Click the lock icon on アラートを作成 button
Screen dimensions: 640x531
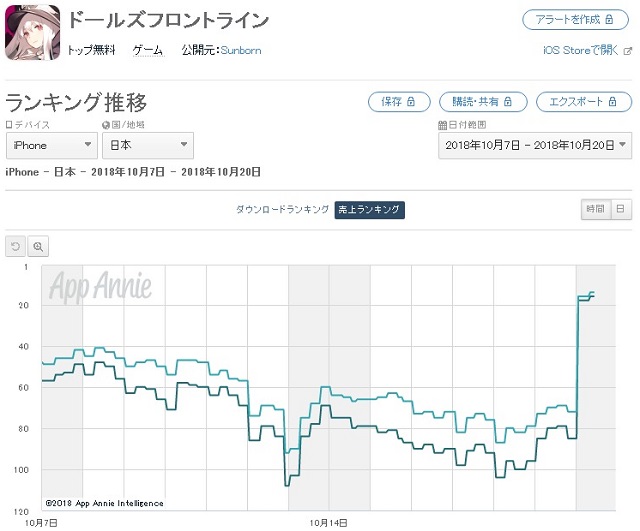609,19
